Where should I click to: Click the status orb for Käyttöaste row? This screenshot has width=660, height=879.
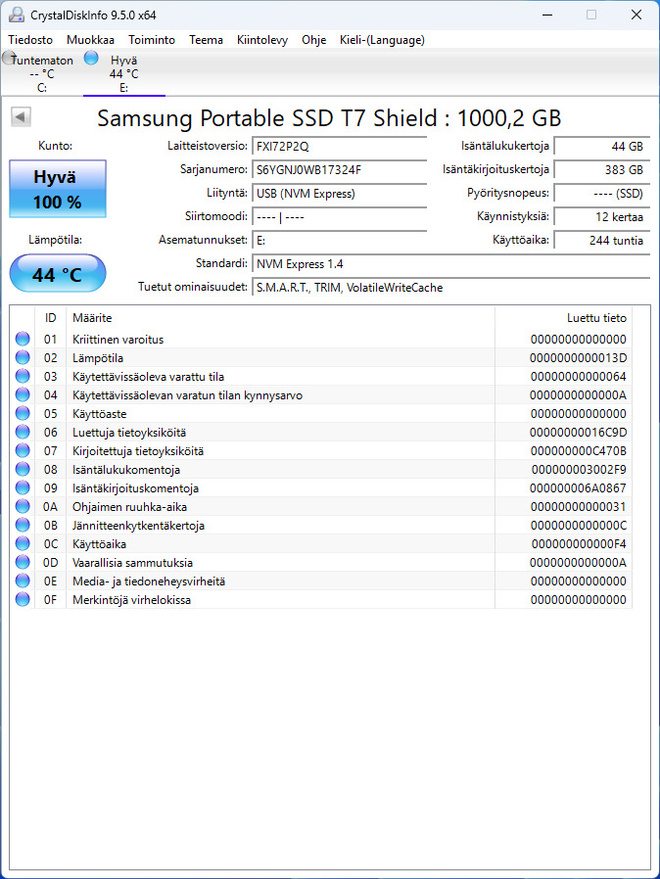coord(22,413)
